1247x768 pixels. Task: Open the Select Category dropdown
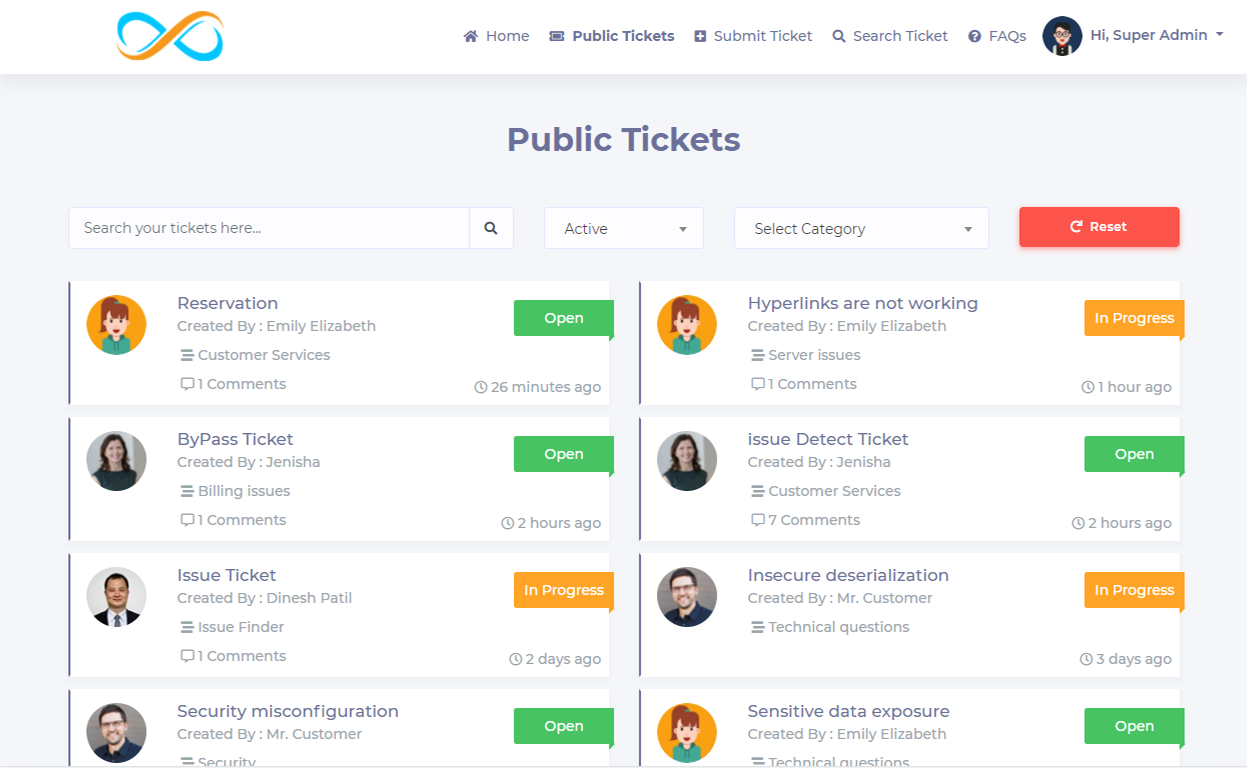pyautogui.click(x=861, y=228)
